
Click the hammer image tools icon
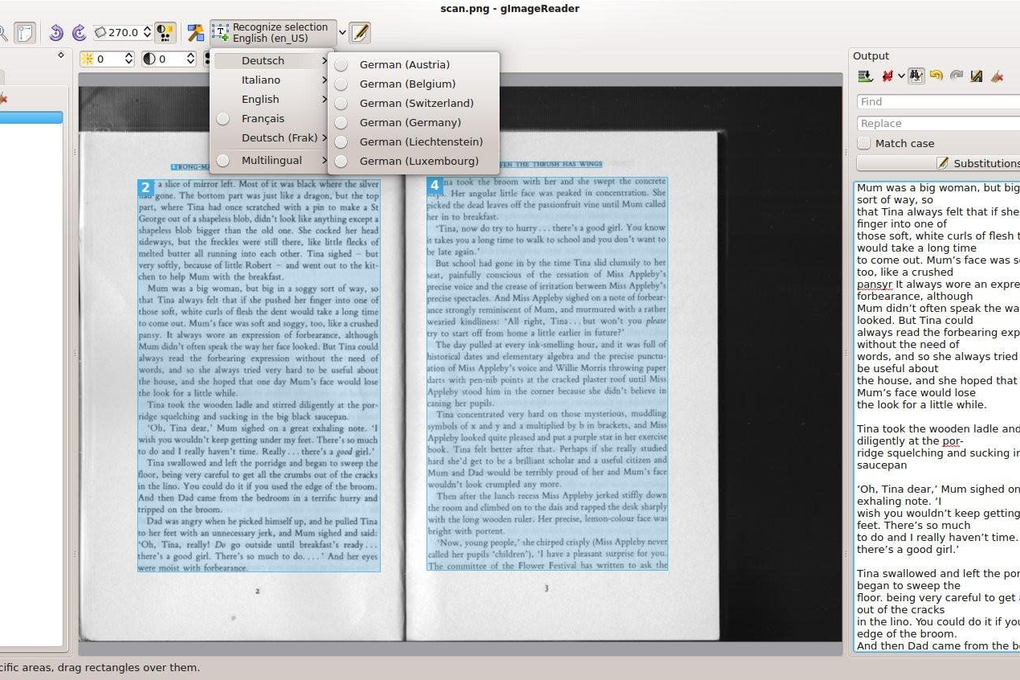[195, 33]
